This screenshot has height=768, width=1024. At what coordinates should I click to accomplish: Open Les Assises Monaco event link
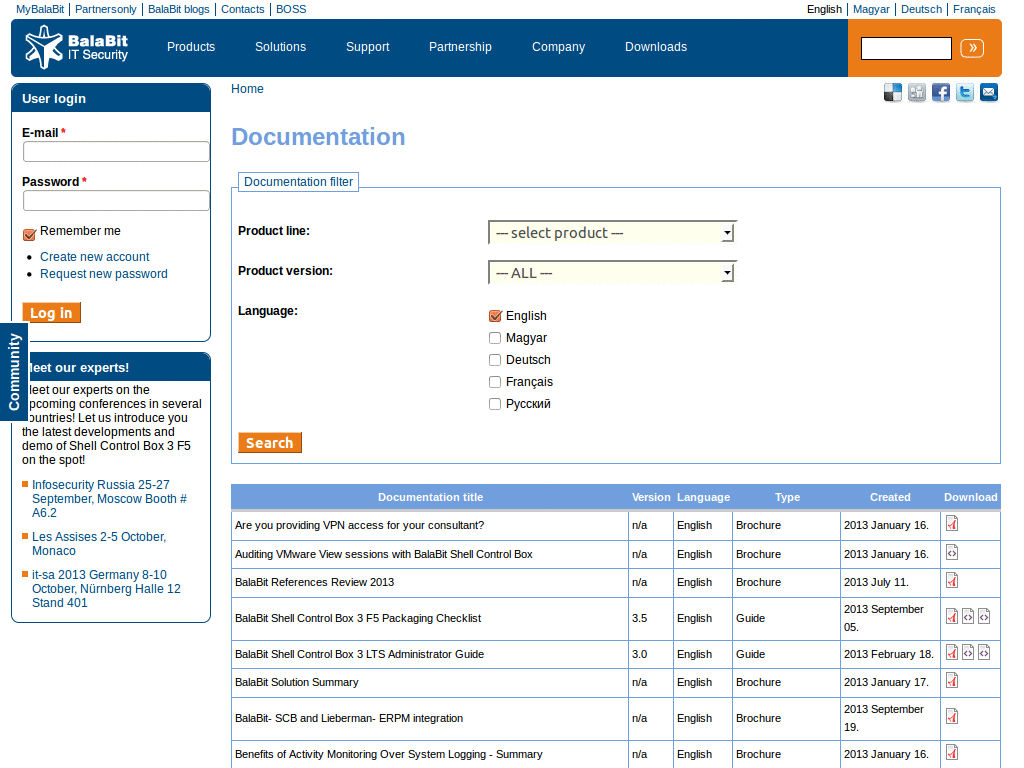[x=99, y=543]
